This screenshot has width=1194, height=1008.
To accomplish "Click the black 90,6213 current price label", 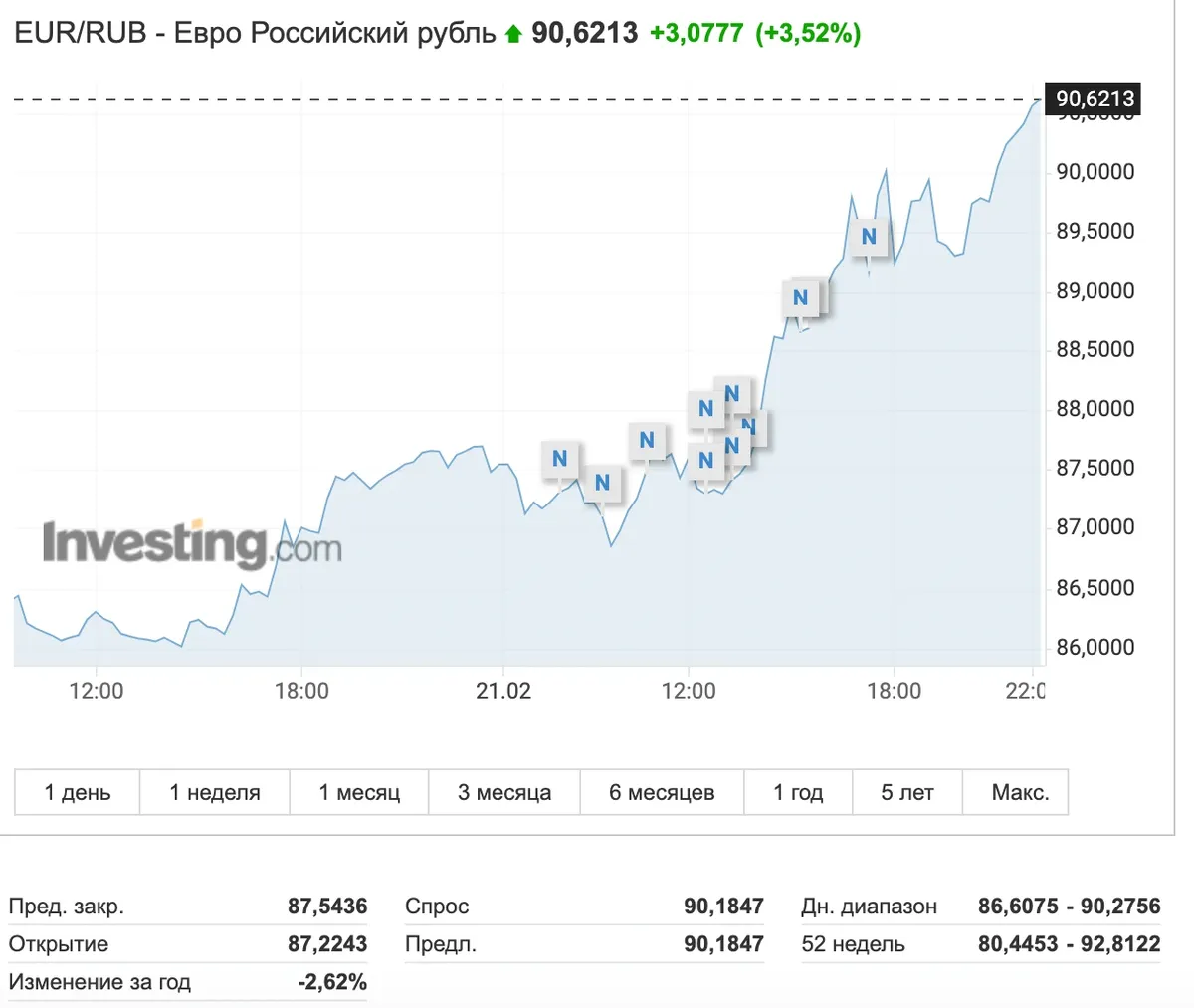I will point(1094,99).
